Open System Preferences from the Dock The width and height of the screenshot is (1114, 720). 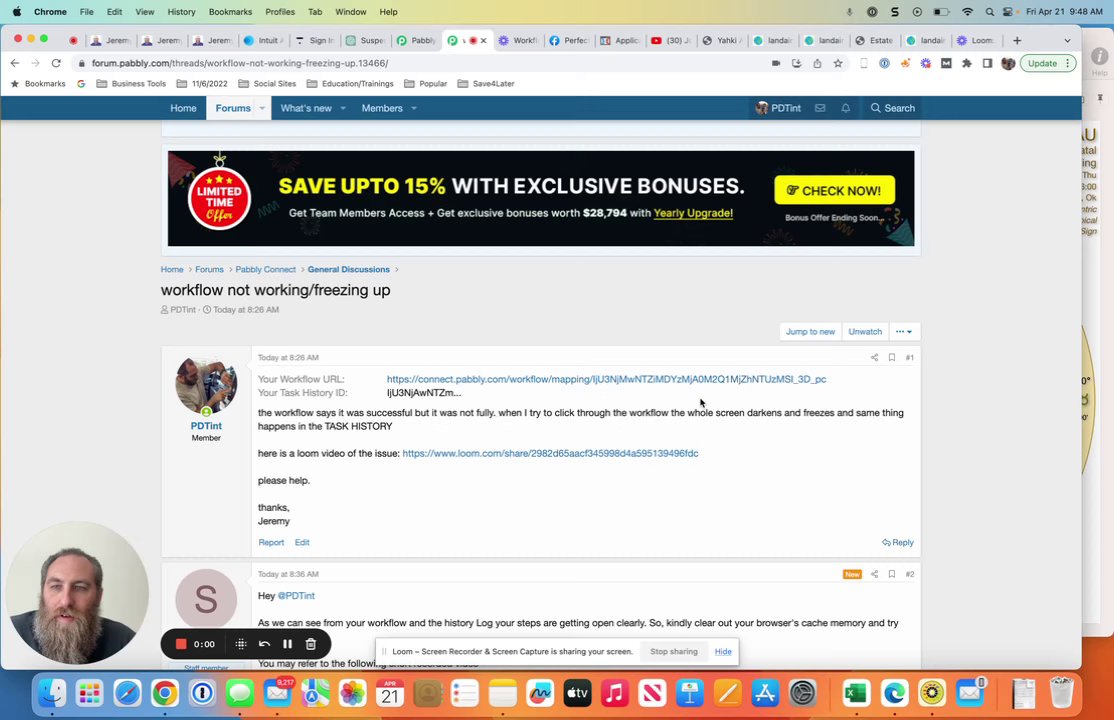coord(803,693)
